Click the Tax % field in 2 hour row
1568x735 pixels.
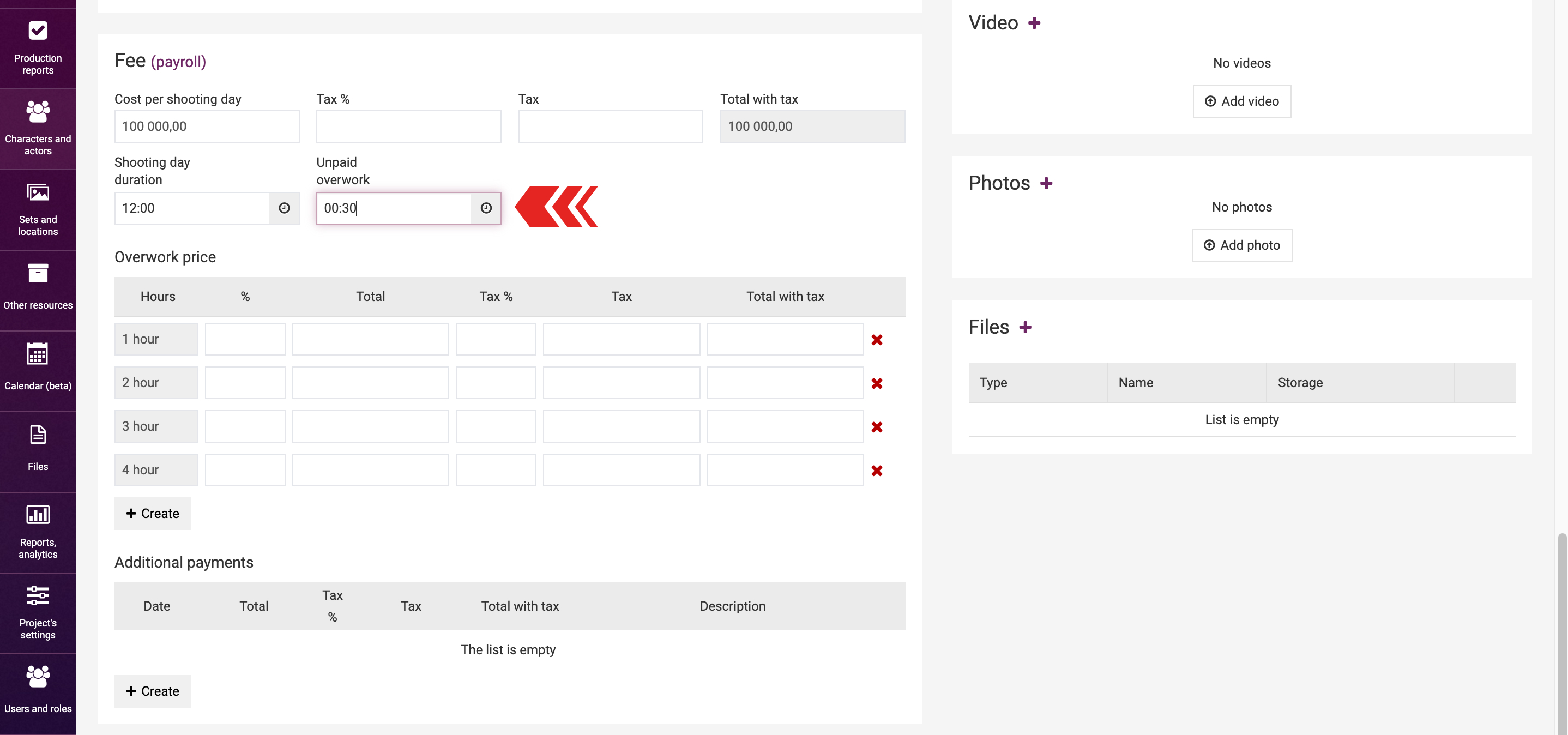point(496,383)
